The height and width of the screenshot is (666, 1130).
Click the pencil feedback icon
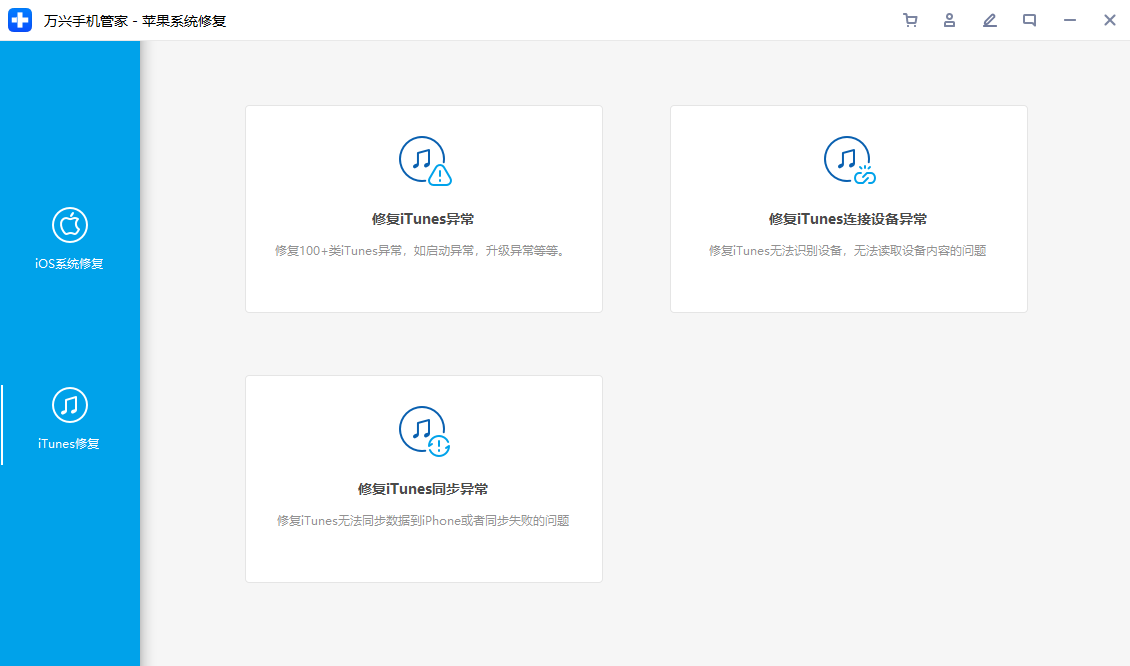[x=989, y=20]
